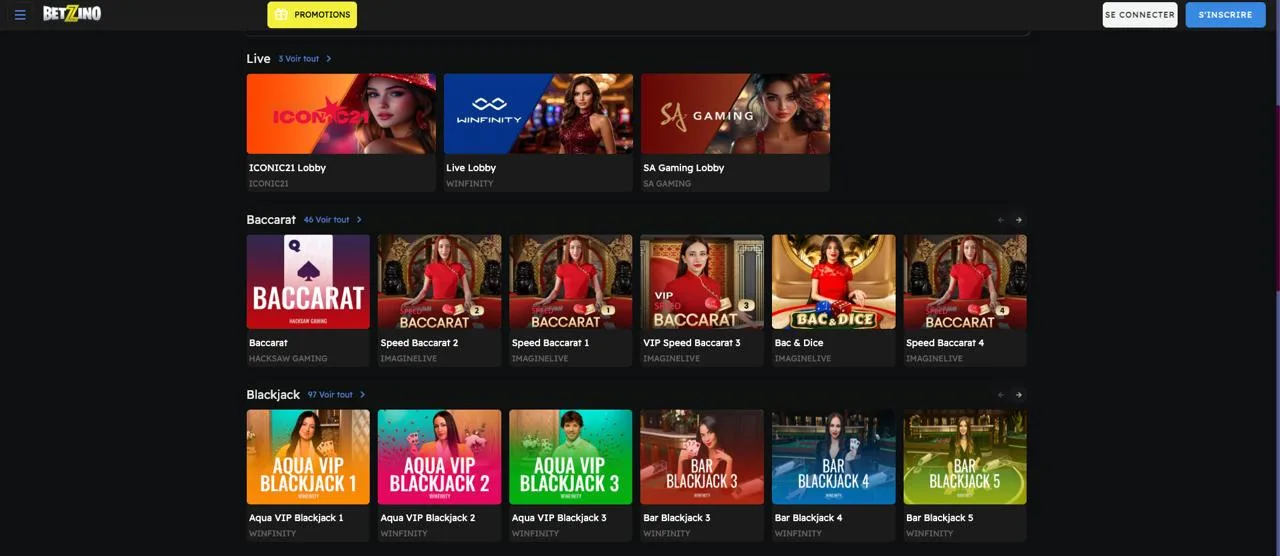Open Baccarat 'Voir tout' link
Screen dimensions: 1280x556
coord(333,220)
